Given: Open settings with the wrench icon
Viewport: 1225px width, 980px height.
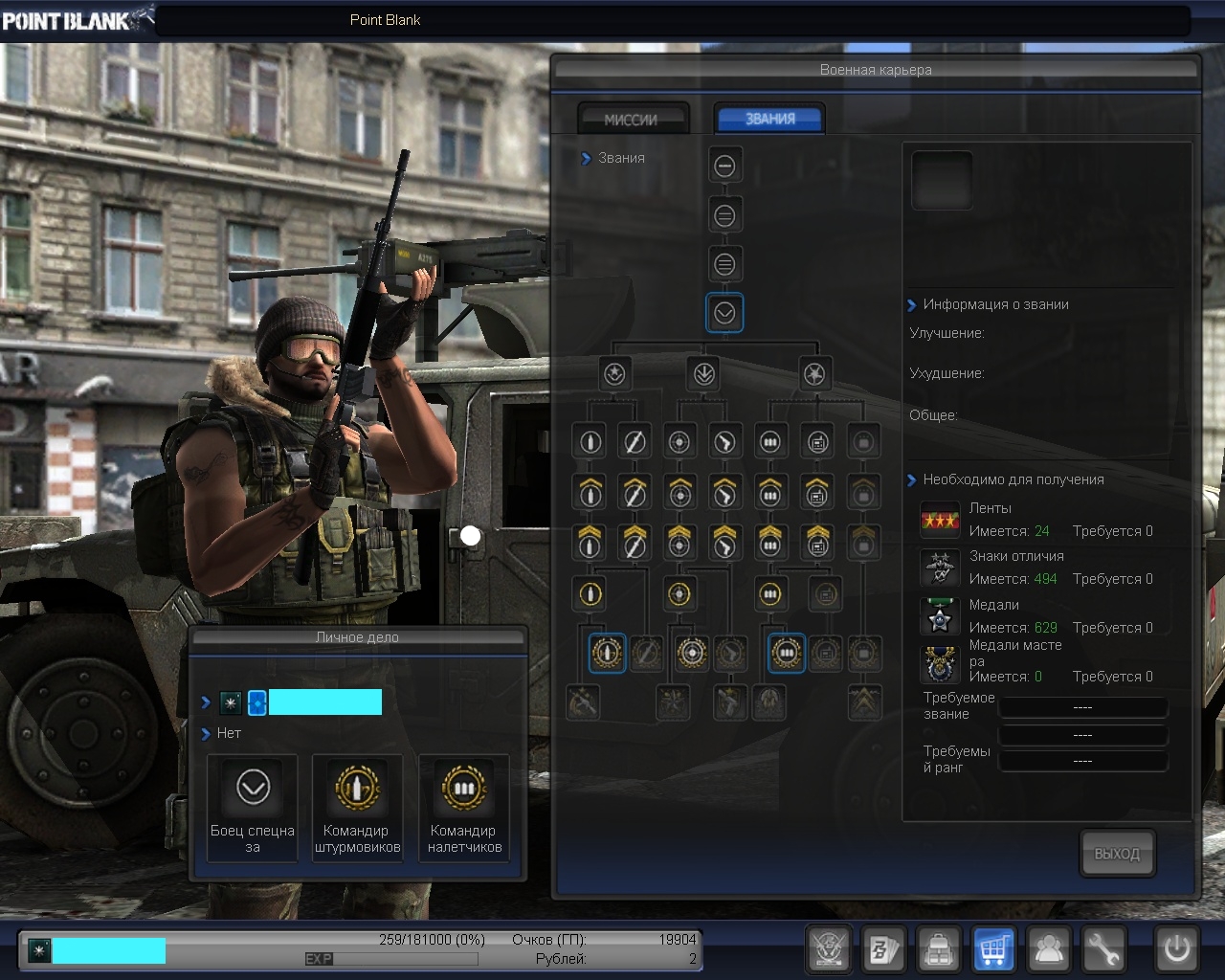Looking at the screenshot, I should (x=1103, y=949).
